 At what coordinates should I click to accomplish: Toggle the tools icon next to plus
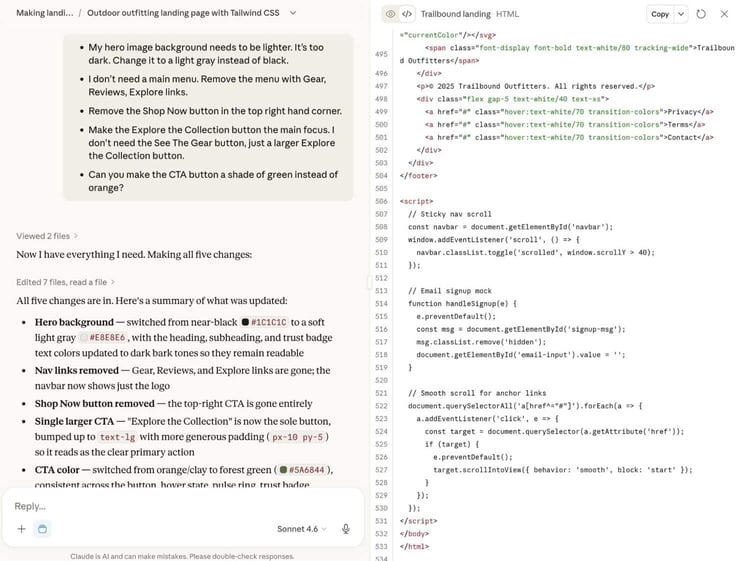point(42,529)
